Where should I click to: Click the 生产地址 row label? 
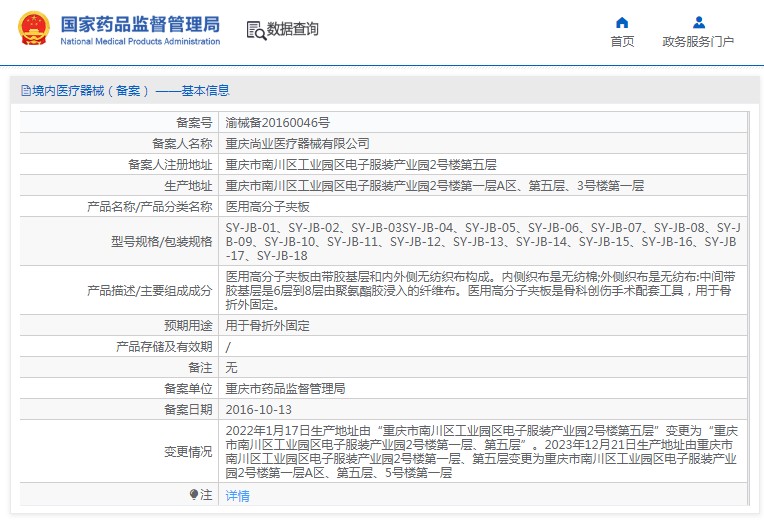click(x=188, y=186)
